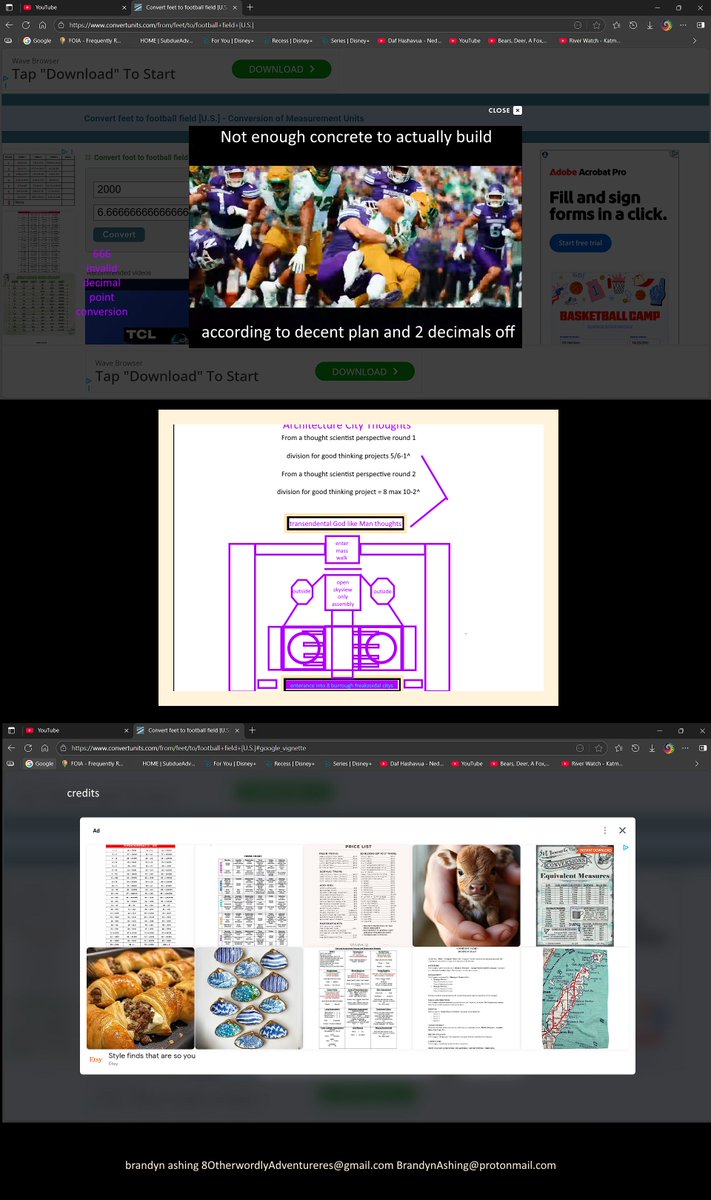This screenshot has width=711, height=1200.
Task: Open new tab in bottom browser
Action: click(251, 731)
